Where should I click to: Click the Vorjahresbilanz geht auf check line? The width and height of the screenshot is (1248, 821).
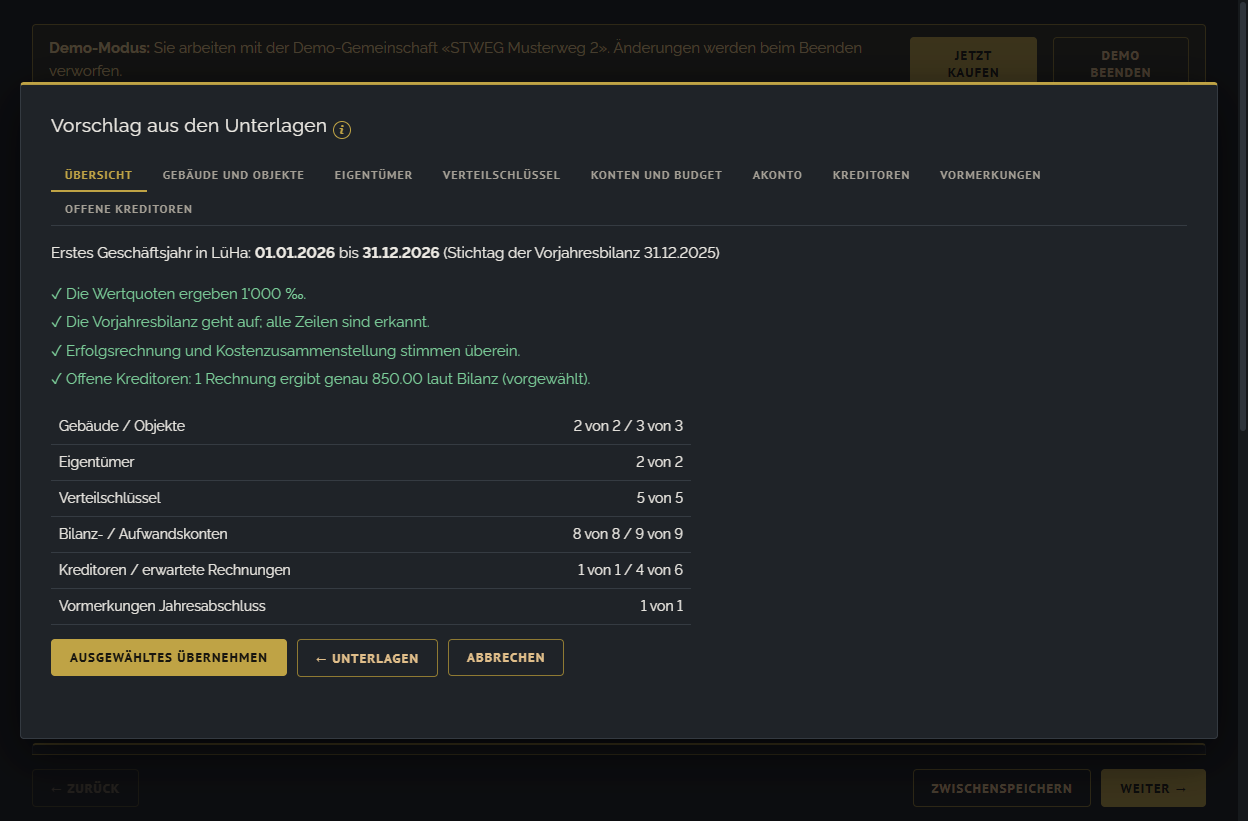[x=240, y=322]
